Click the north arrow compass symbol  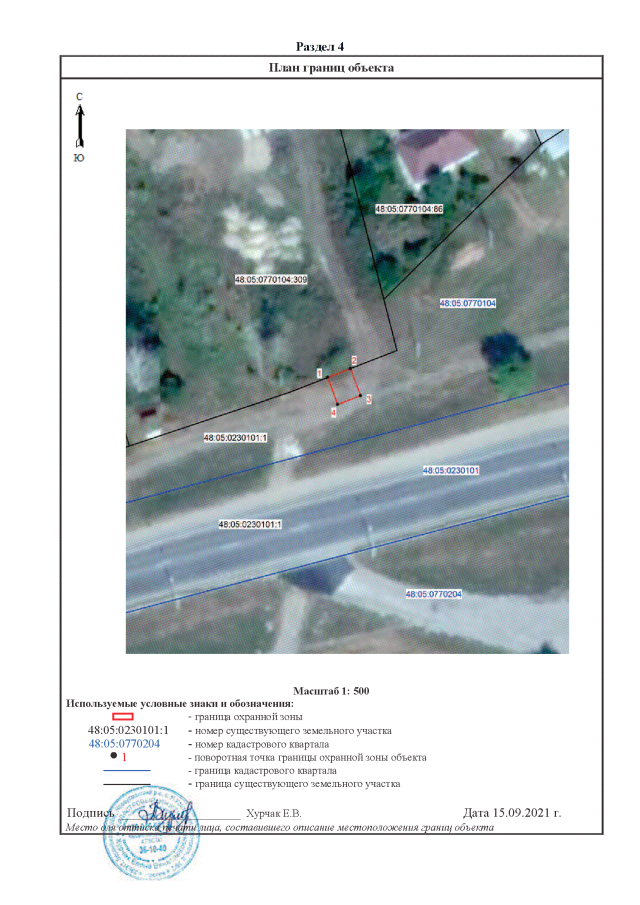pos(79,125)
